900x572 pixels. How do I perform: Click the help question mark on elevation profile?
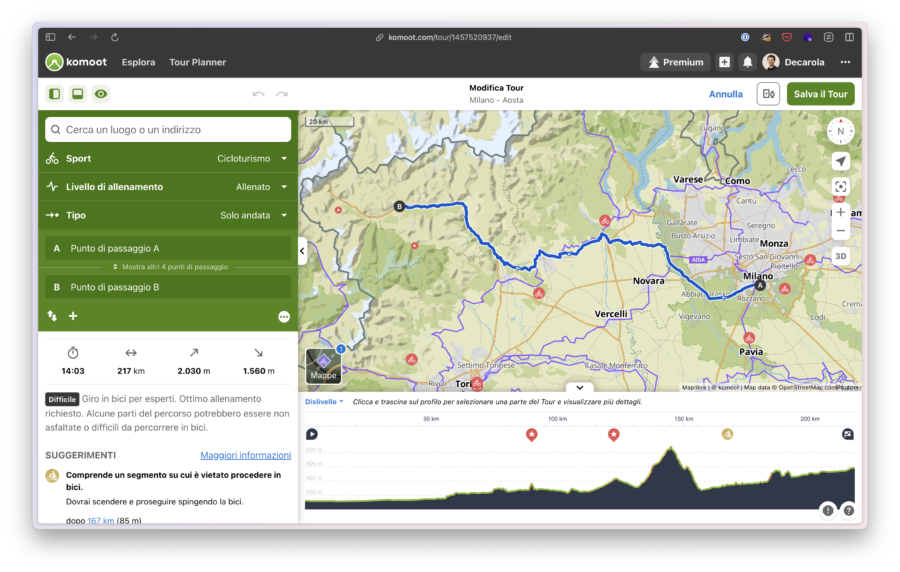coord(848,510)
